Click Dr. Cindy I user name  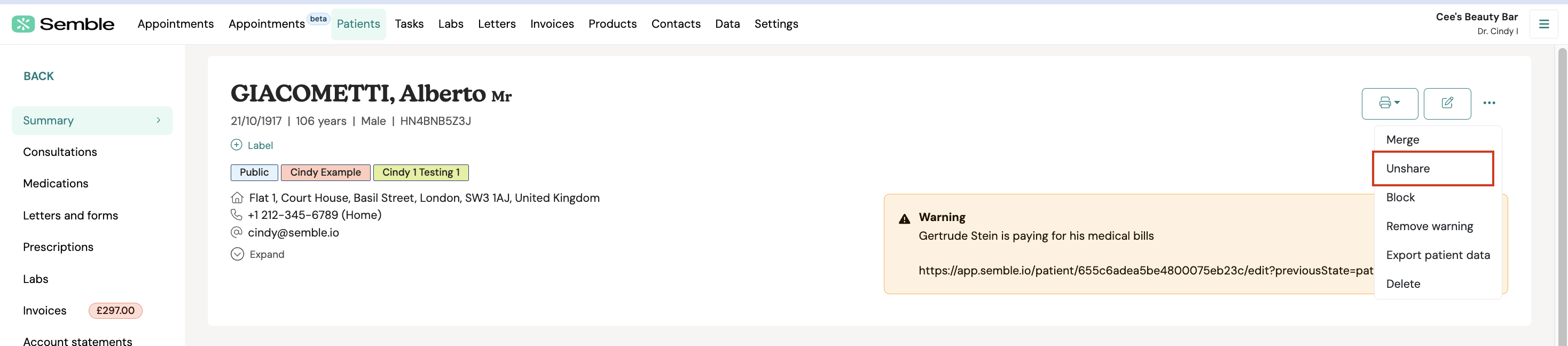(1498, 32)
